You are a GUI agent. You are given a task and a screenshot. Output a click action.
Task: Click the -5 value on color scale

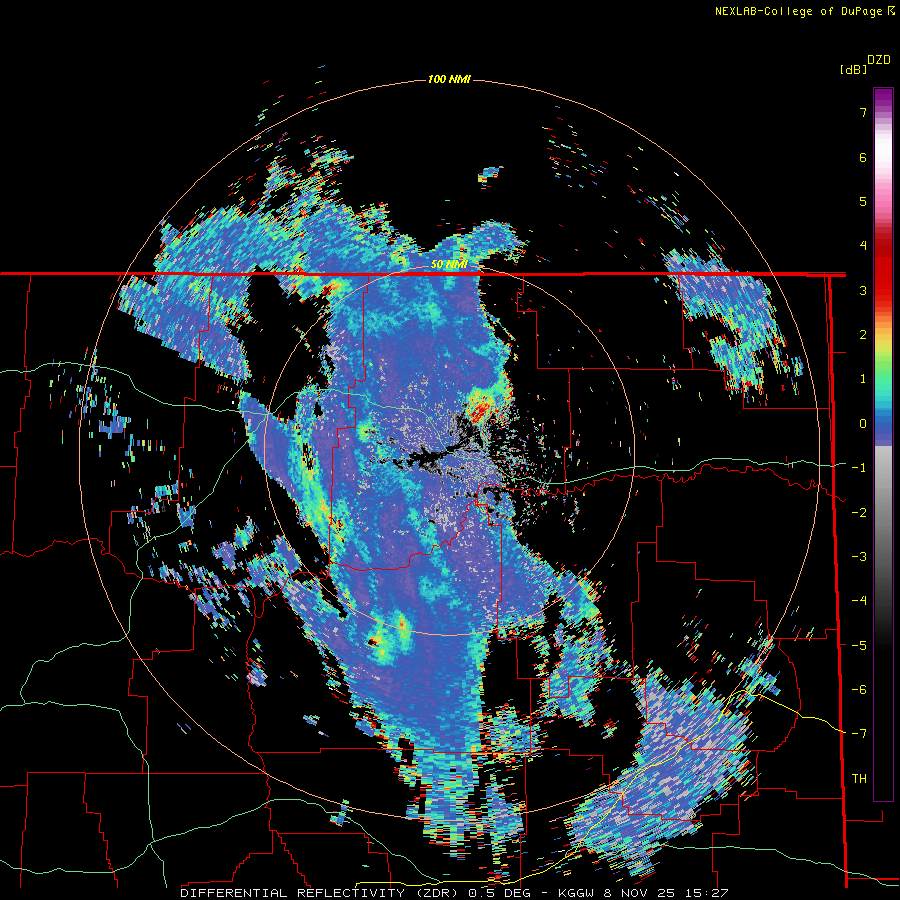pyautogui.click(x=859, y=646)
